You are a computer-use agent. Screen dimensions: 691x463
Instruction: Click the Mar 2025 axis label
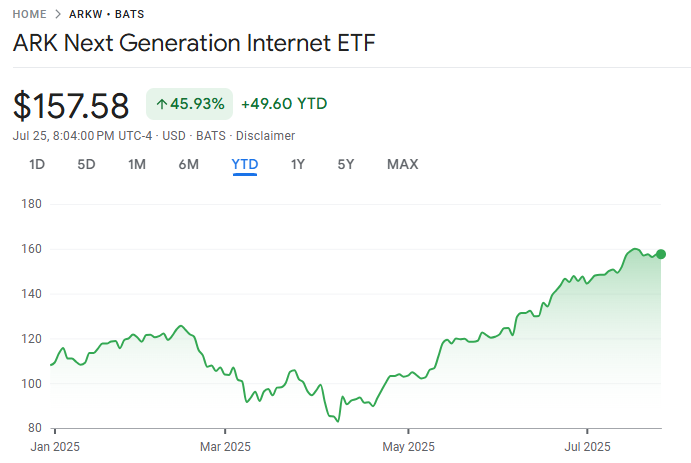(x=226, y=445)
